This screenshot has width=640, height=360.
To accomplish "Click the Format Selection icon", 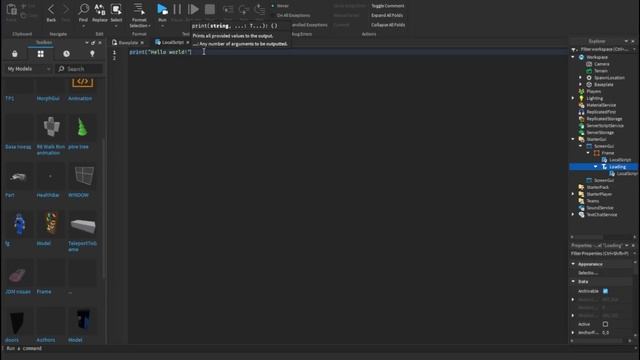I will (x=139, y=9).
